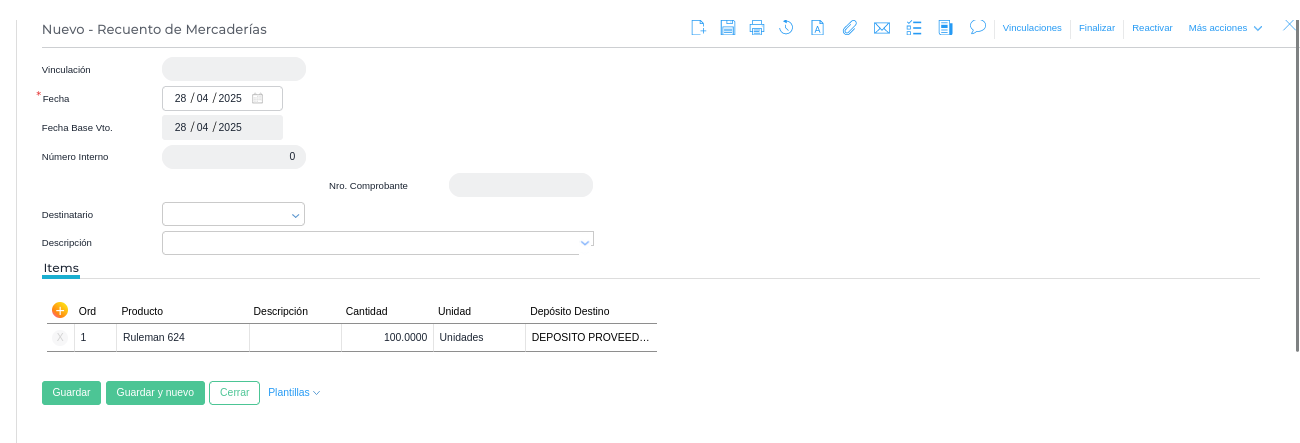Click the Unidades unit cell
The image size is (1300, 443).
point(479,338)
